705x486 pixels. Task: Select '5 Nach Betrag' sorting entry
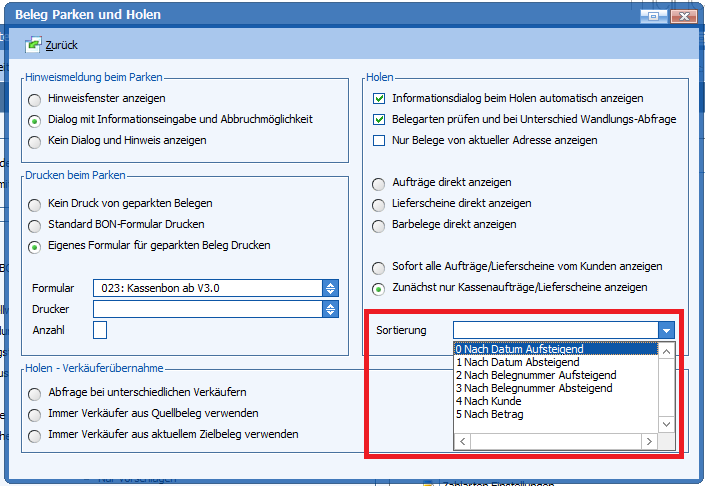point(491,414)
